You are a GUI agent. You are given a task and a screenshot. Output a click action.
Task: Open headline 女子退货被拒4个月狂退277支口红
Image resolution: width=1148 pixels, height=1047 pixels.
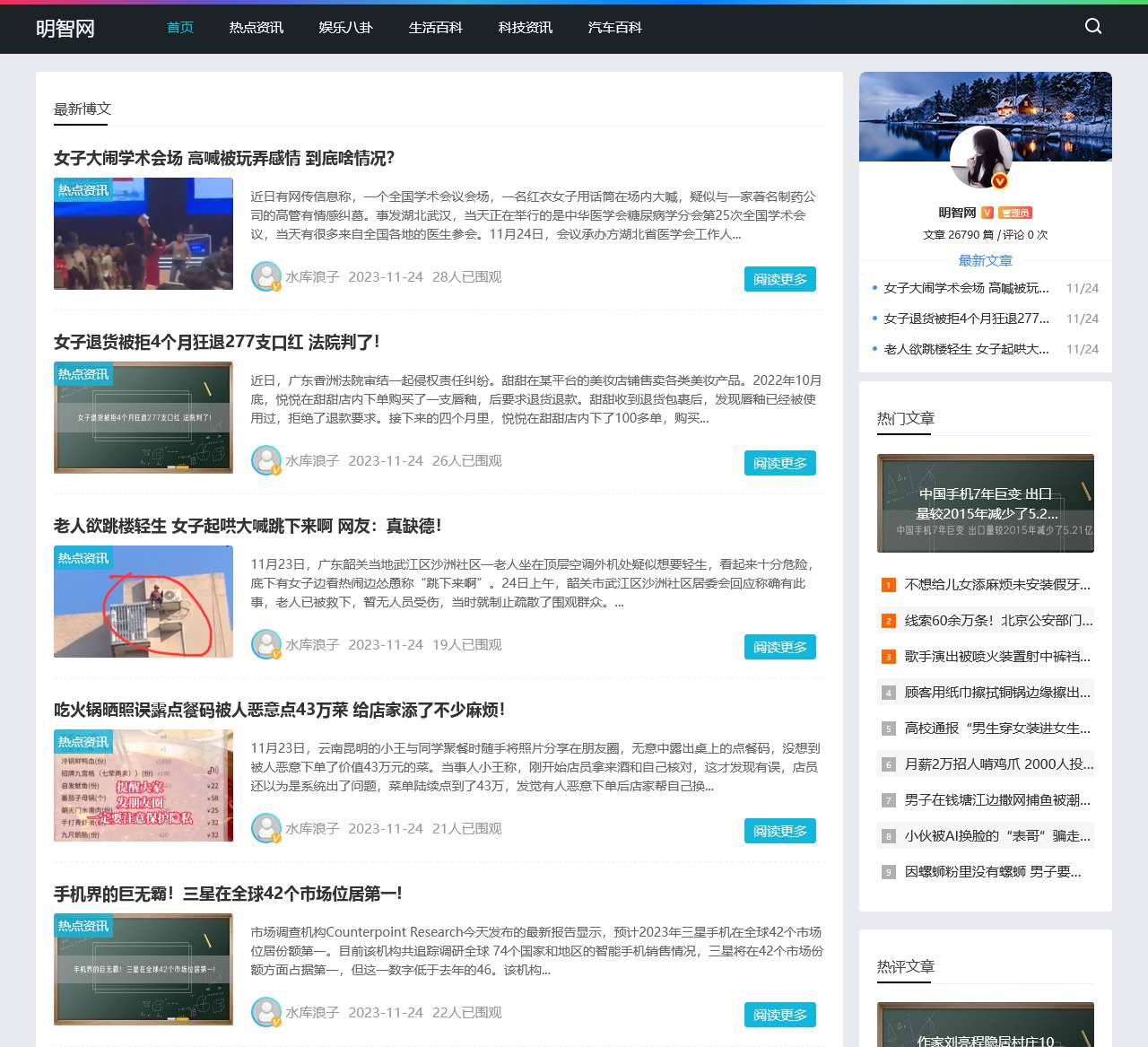click(217, 342)
